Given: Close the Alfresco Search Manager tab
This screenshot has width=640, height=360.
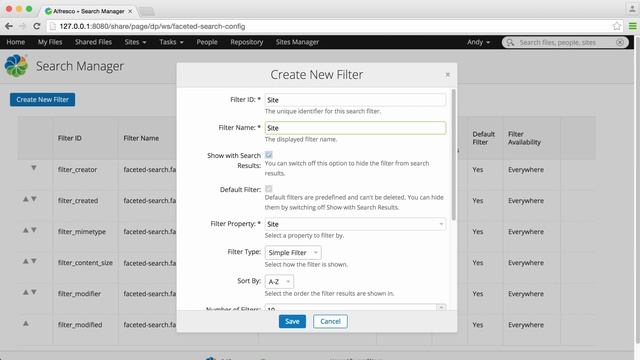Looking at the screenshot, I should coord(130,11).
